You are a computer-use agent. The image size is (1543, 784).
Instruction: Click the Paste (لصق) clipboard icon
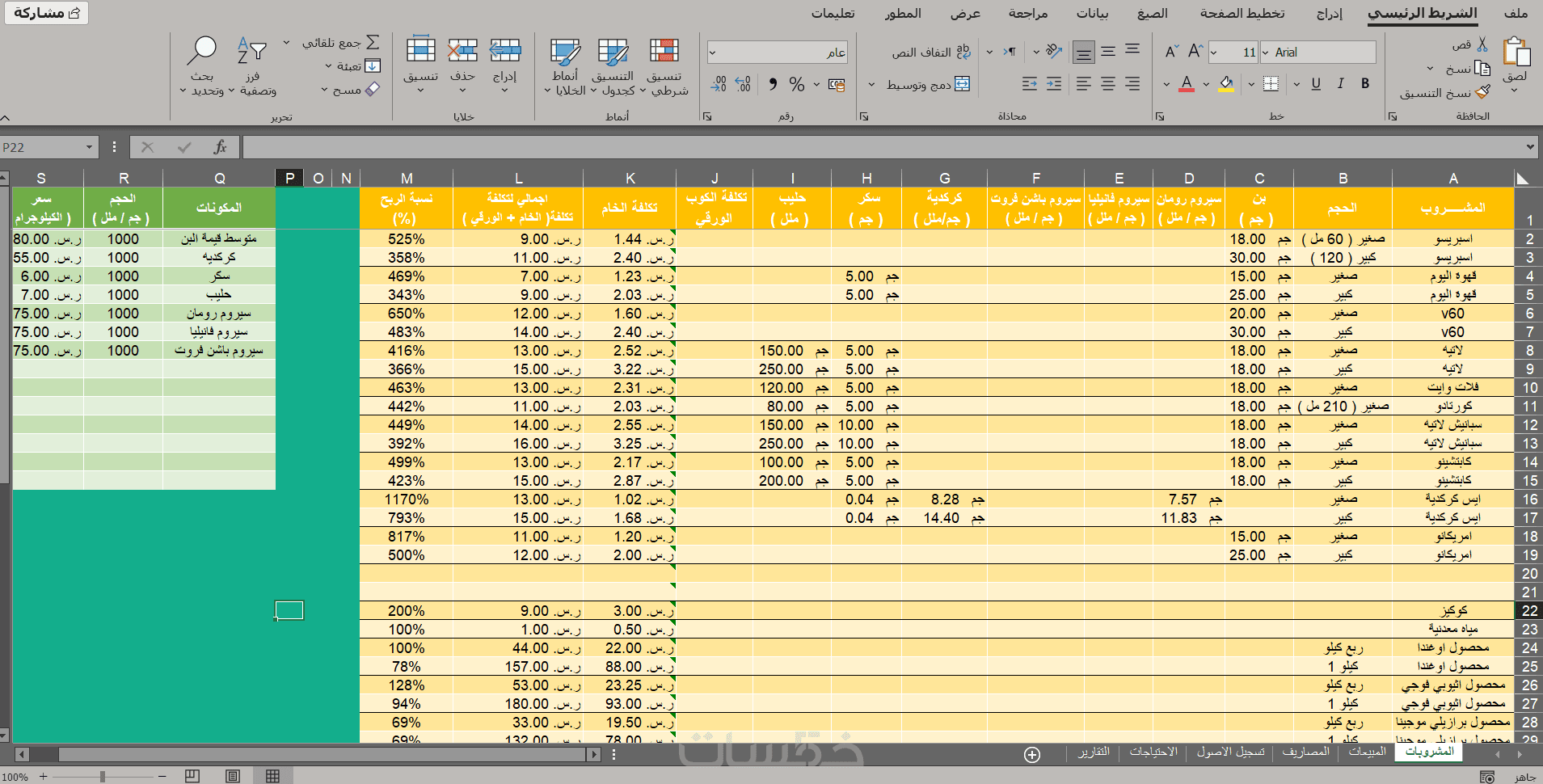coord(1516,52)
